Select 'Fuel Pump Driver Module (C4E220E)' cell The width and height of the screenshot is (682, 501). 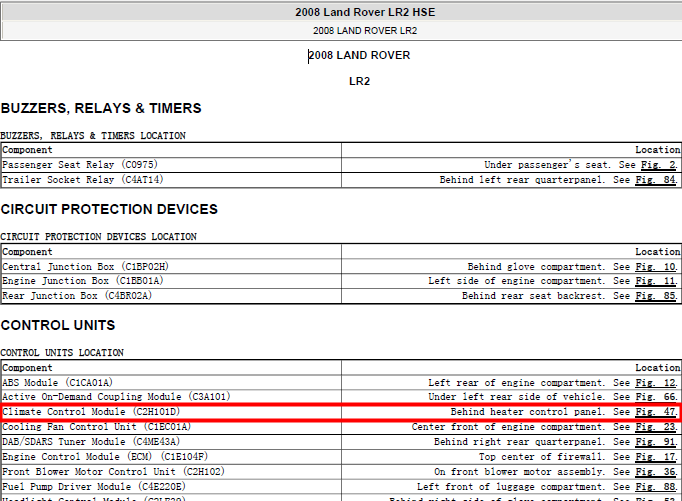pyautogui.click(x=171, y=487)
